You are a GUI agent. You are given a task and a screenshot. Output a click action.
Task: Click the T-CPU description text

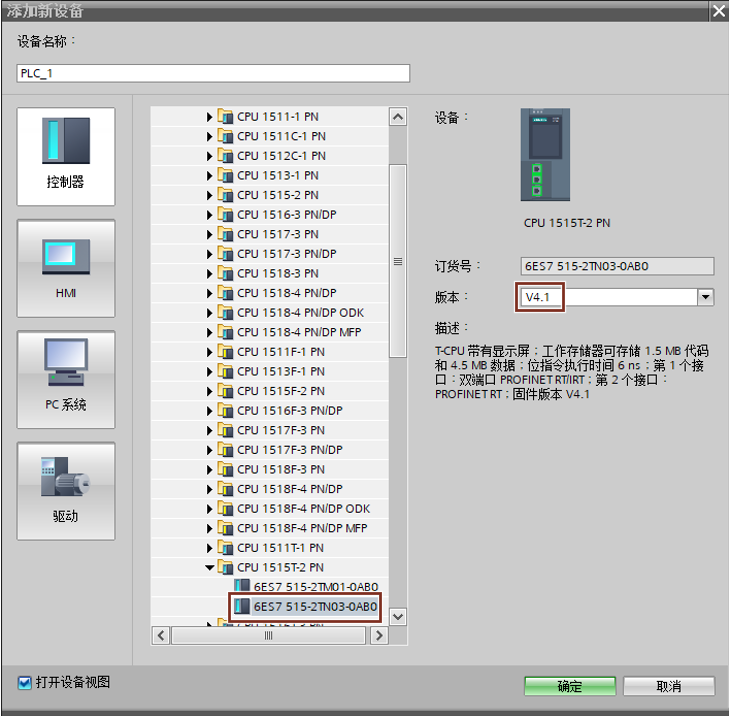click(571, 372)
